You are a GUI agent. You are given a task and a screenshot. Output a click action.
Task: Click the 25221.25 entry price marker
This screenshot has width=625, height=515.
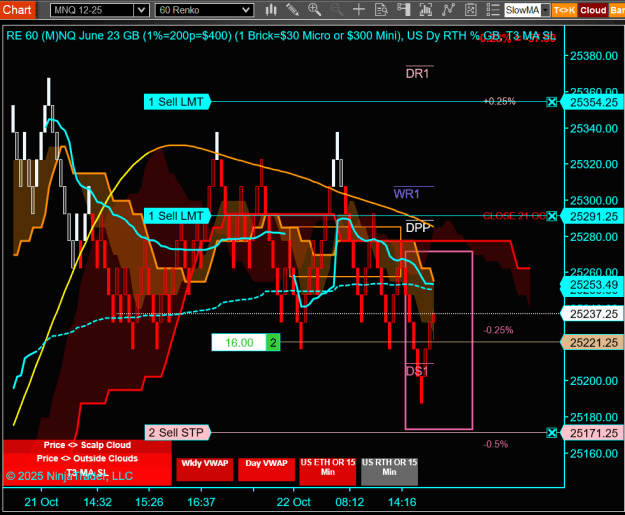tap(593, 343)
